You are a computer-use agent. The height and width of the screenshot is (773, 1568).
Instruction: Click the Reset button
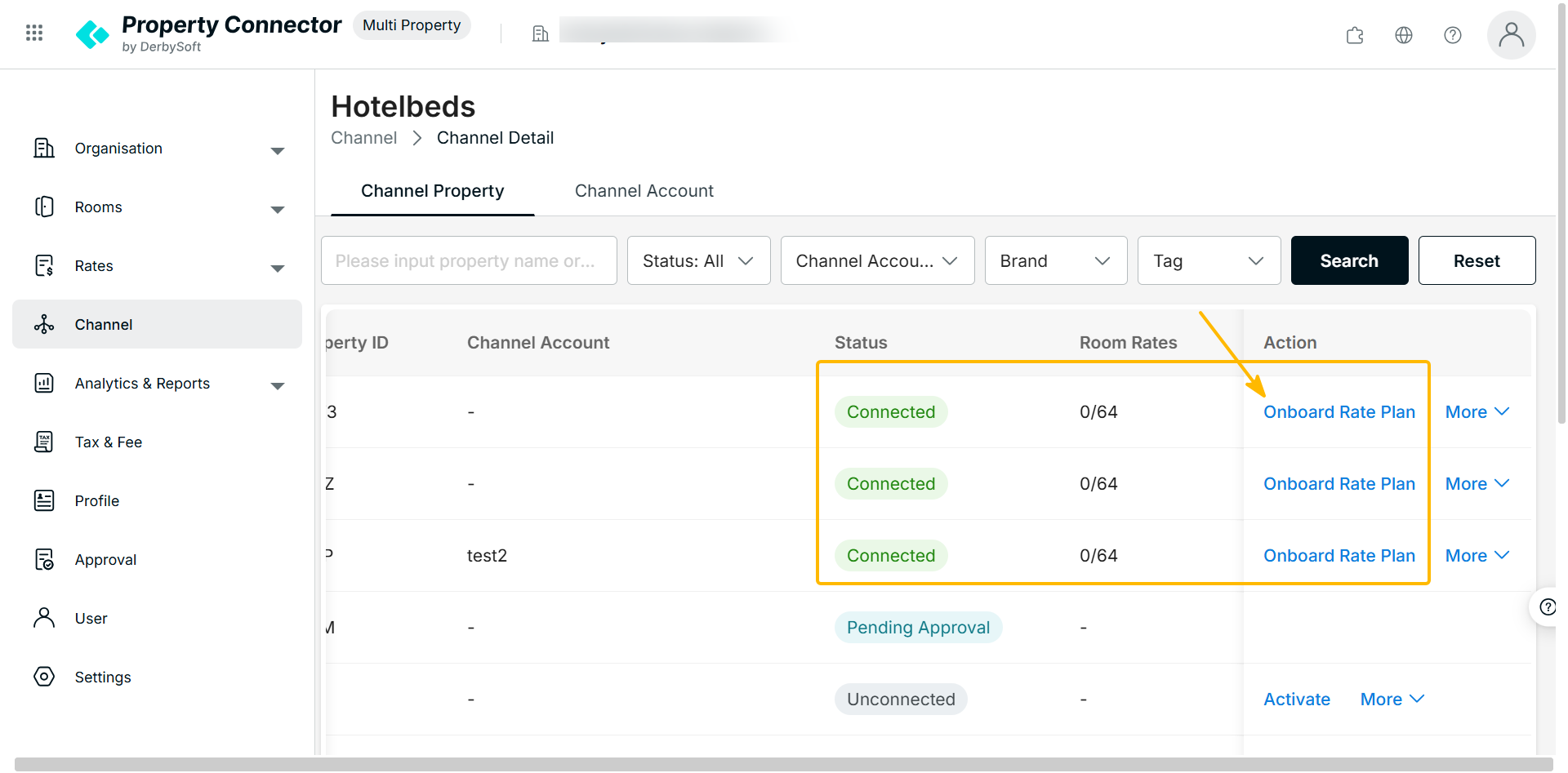tap(1477, 260)
